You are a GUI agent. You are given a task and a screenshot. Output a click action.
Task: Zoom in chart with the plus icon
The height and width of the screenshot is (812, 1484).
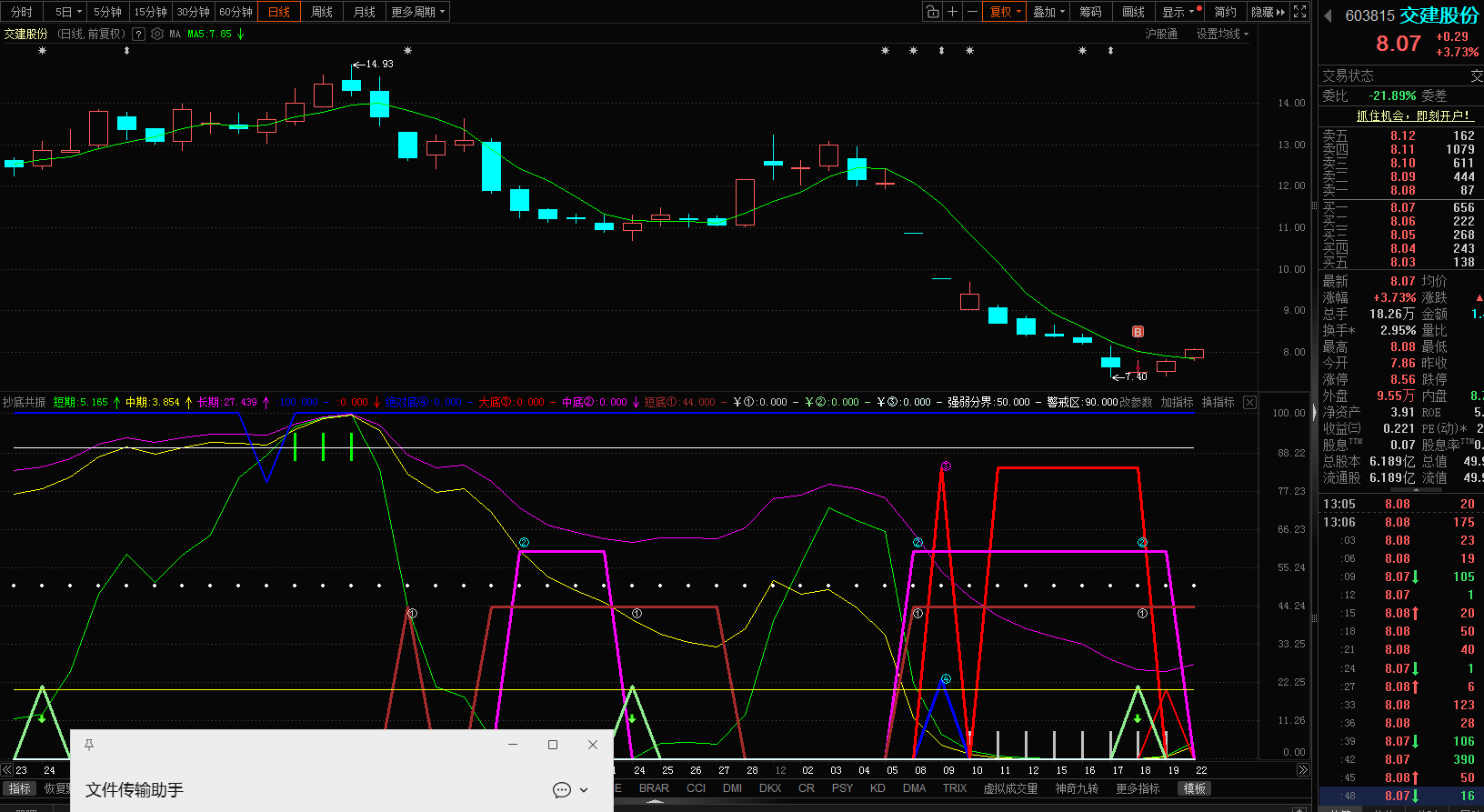(x=952, y=12)
